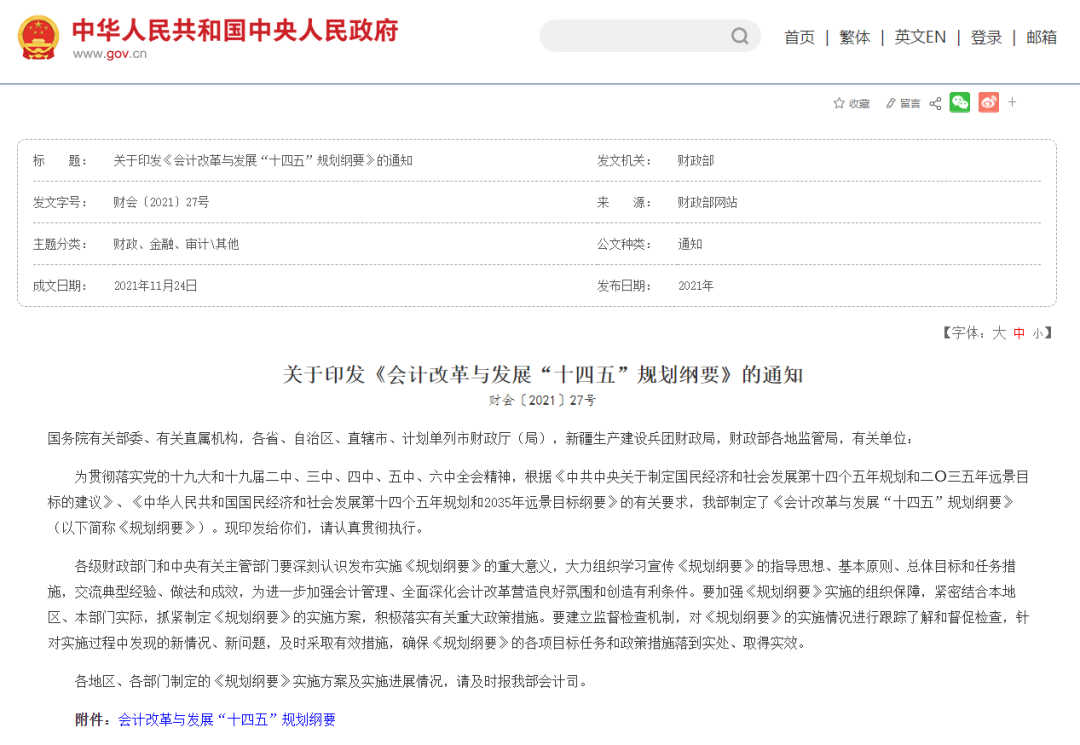The image size is (1080, 745).
Task: Click the plus icon for more sharing options
Action: (x=1012, y=102)
